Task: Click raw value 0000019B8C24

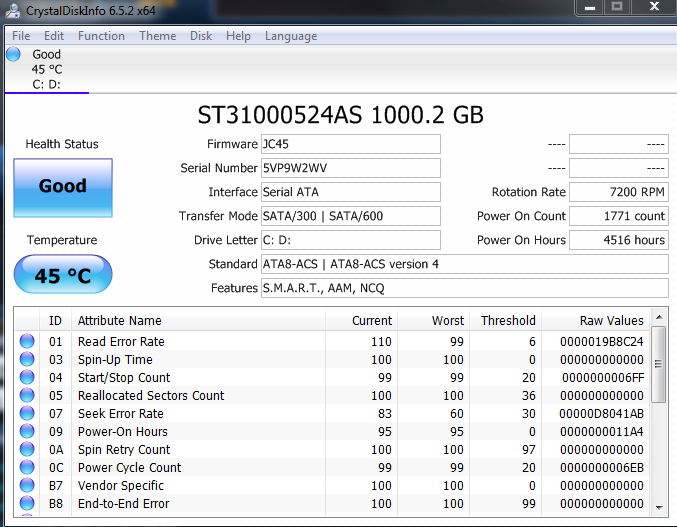Action: coord(601,341)
